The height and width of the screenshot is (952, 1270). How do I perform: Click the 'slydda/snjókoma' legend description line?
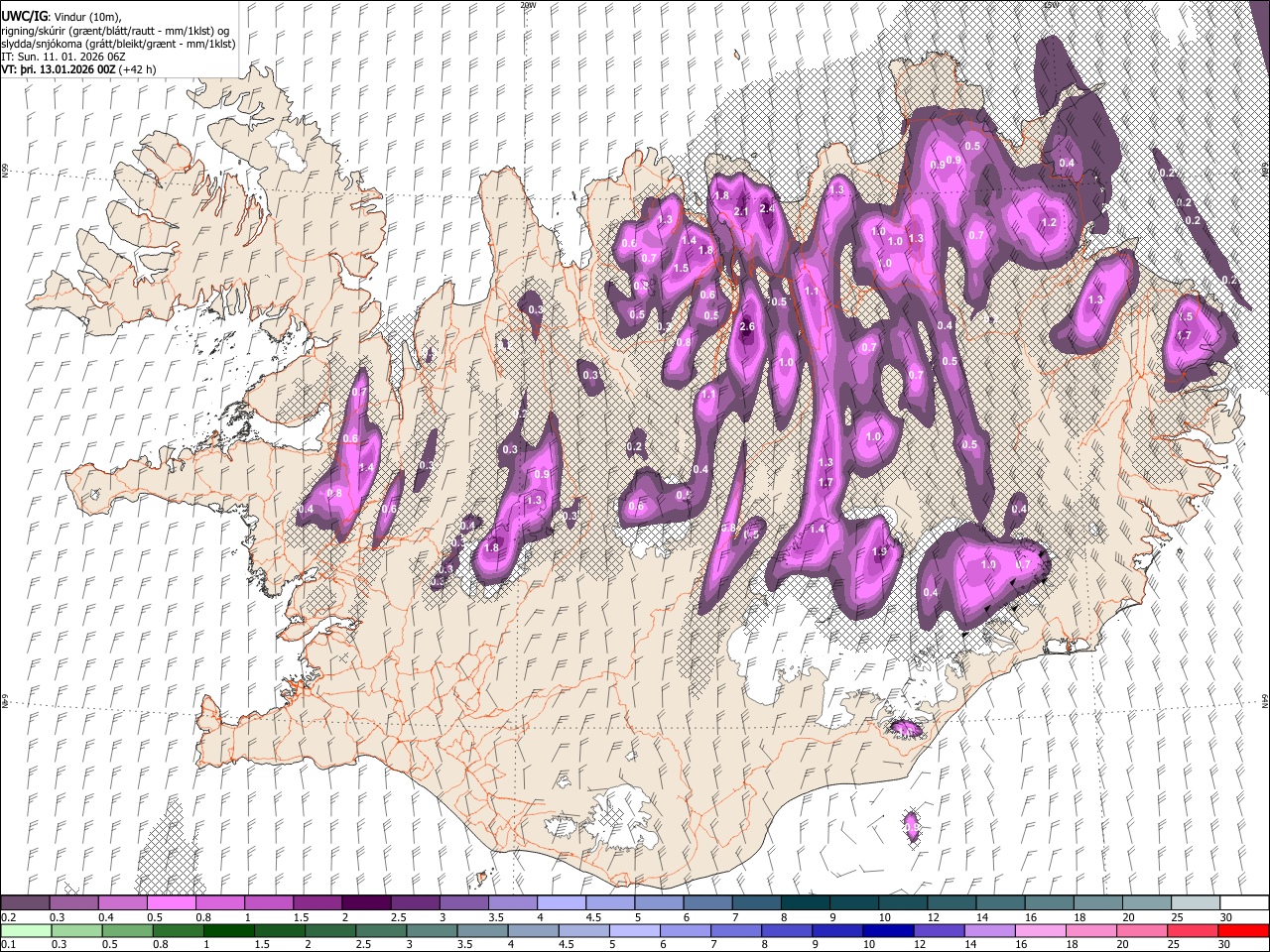118,44
